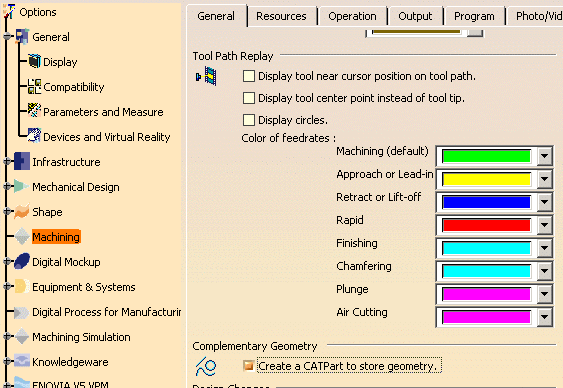The height and width of the screenshot is (388, 563).
Task: Select Parameters and Measure in tree
Action: tap(103, 112)
